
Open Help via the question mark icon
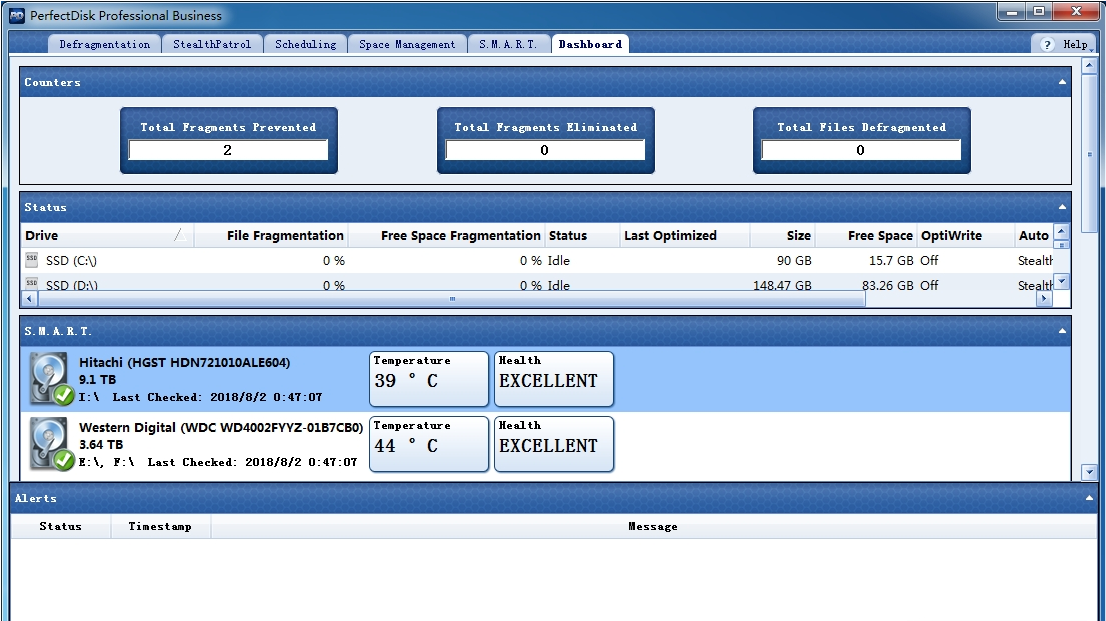tap(1049, 44)
